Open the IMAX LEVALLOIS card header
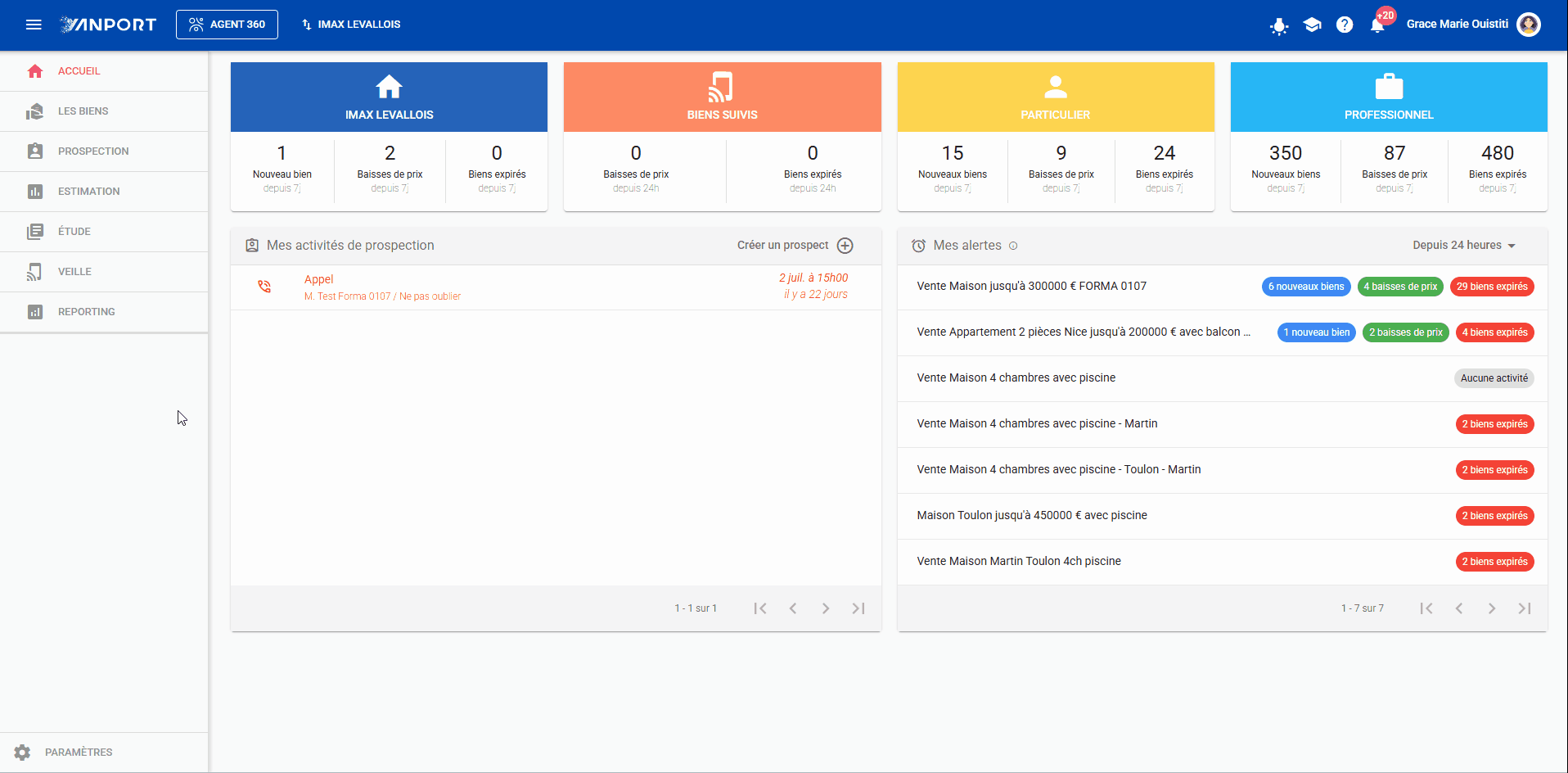The height and width of the screenshot is (773, 1568). coord(389,97)
